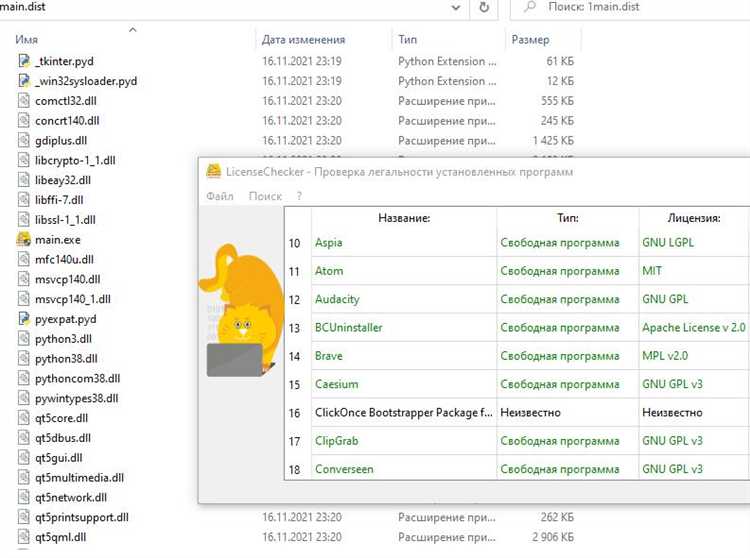Select the BCUninstaller program name
Image resolution: width=750 pixels, height=558 pixels.
pyautogui.click(x=349, y=328)
